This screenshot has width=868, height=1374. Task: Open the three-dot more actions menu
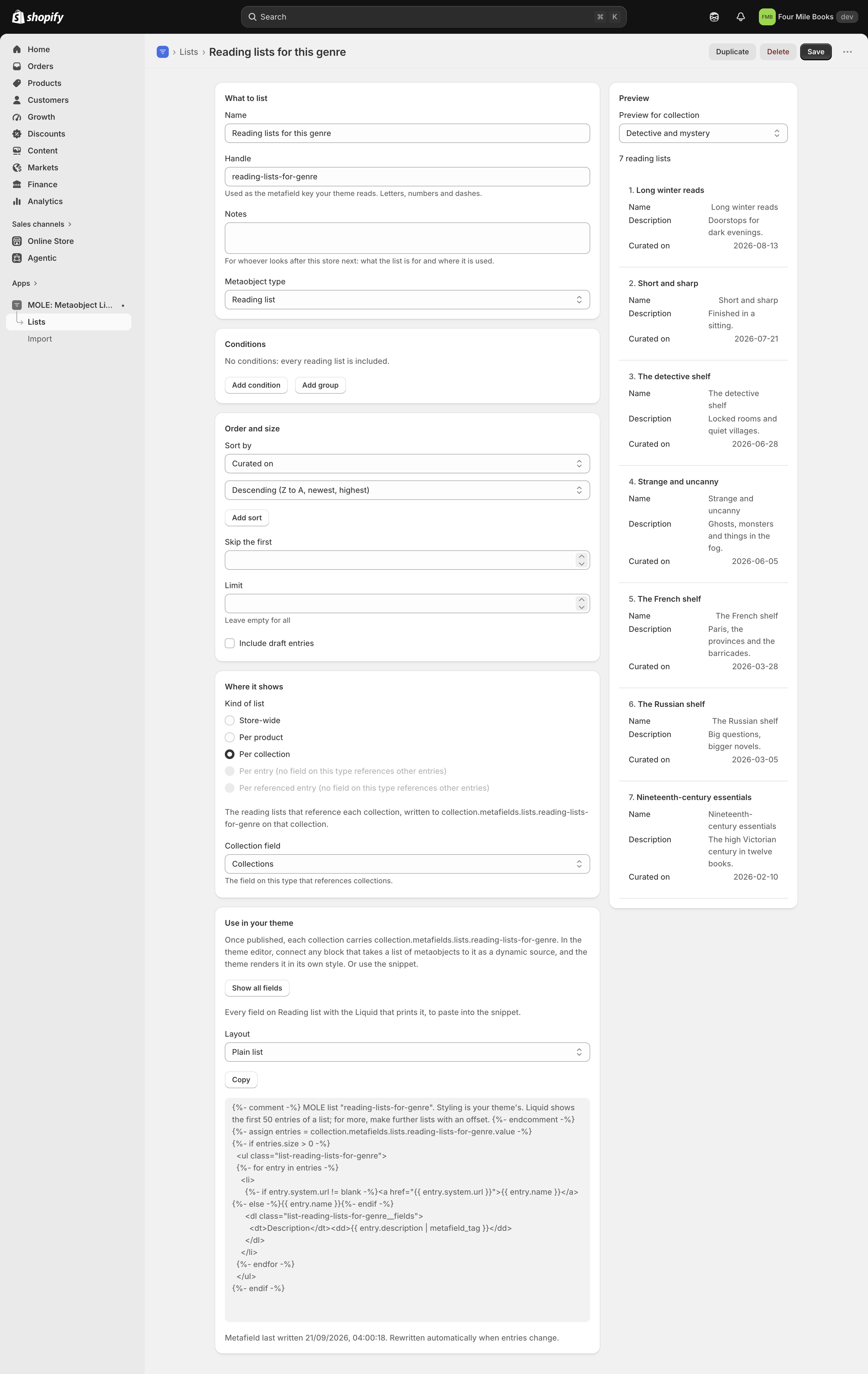coord(848,52)
